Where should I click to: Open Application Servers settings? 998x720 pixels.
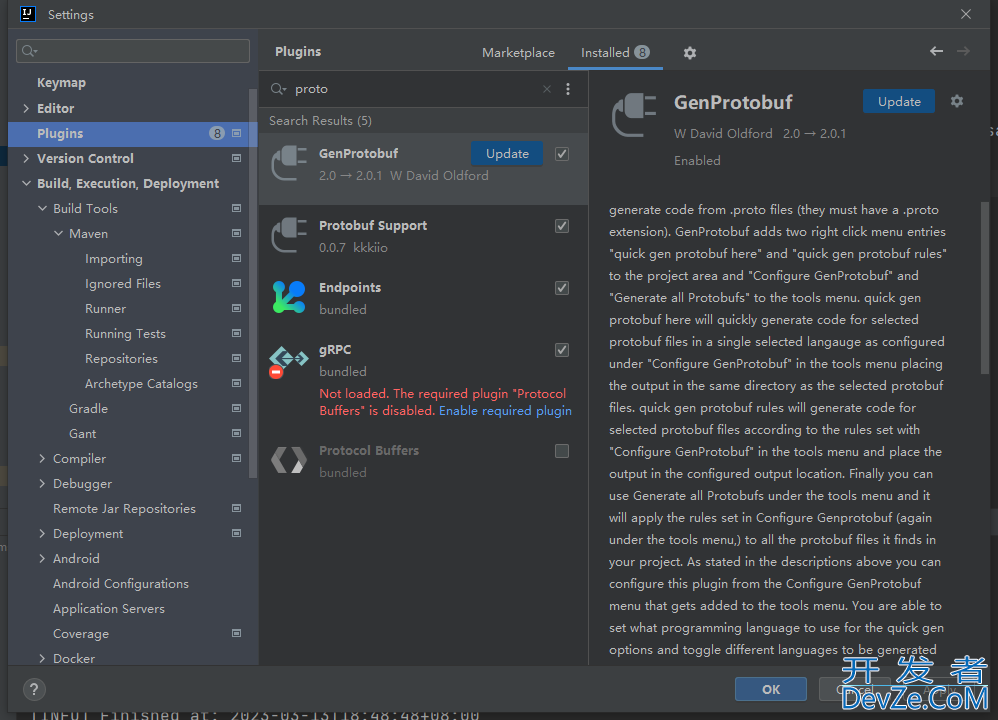click(x=109, y=609)
